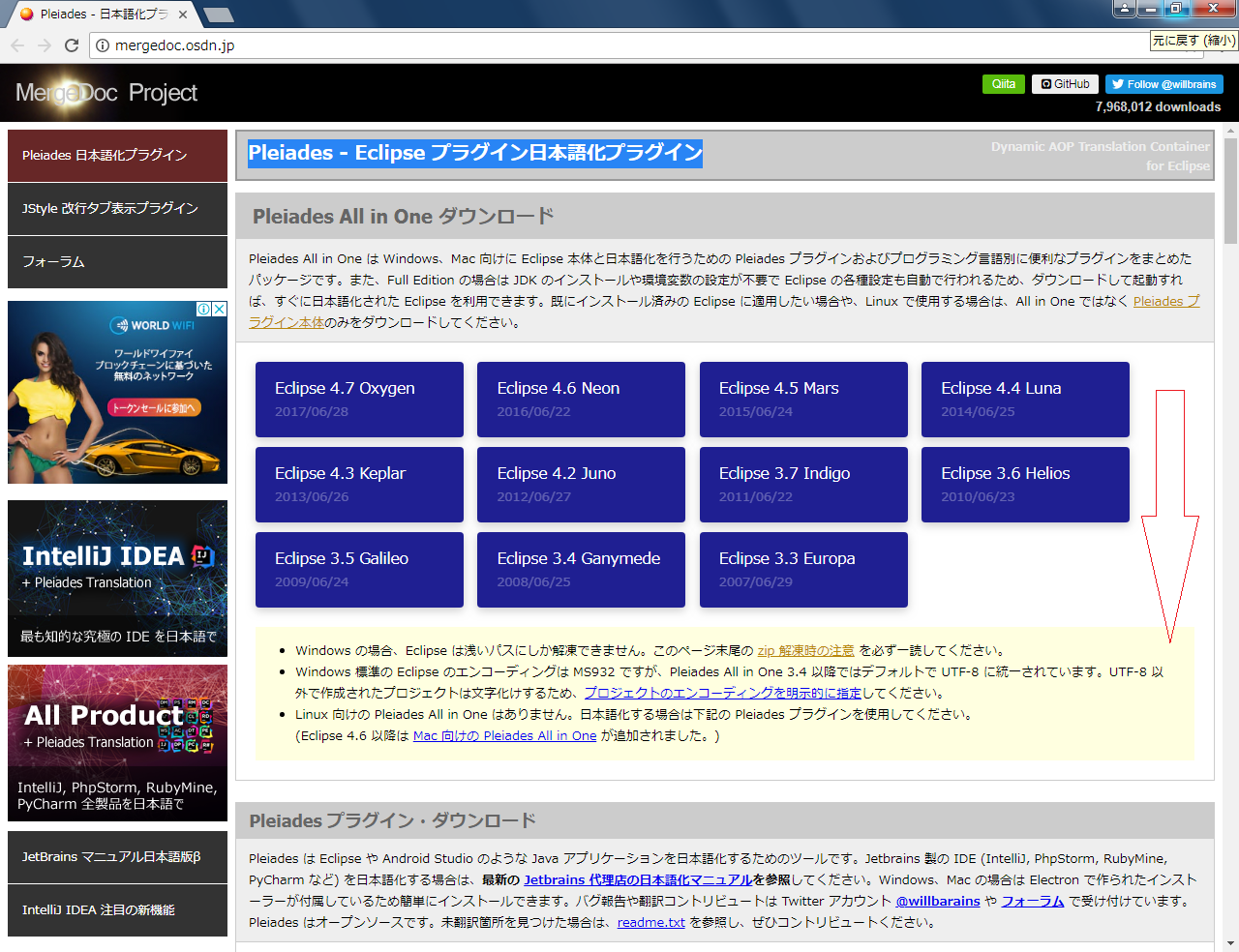
Task: Click the address bar URL field
Action: click(619, 45)
